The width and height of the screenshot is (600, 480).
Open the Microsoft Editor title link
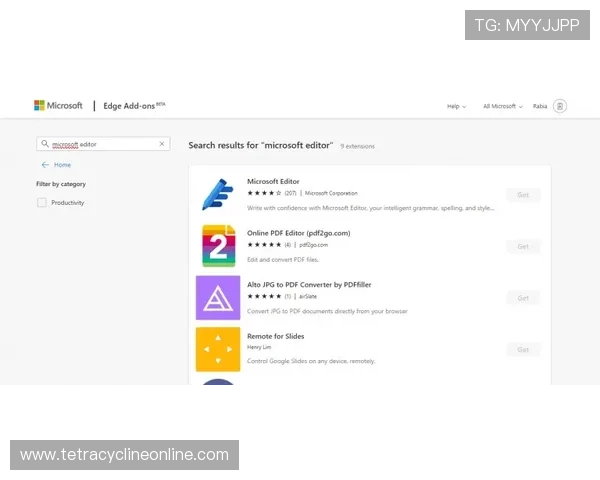275,181
